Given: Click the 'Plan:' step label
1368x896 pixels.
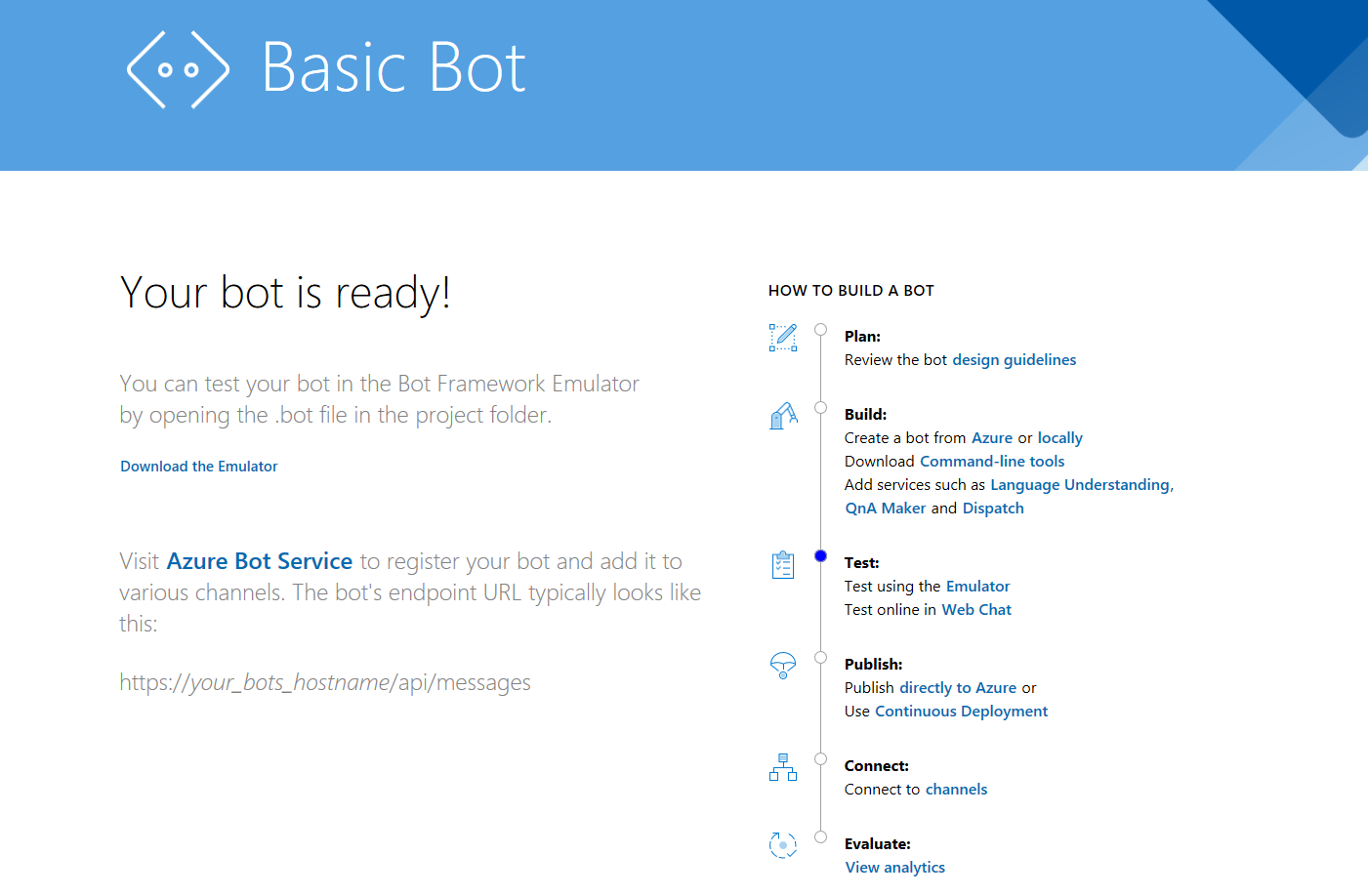Looking at the screenshot, I should pyautogui.click(x=863, y=337).
